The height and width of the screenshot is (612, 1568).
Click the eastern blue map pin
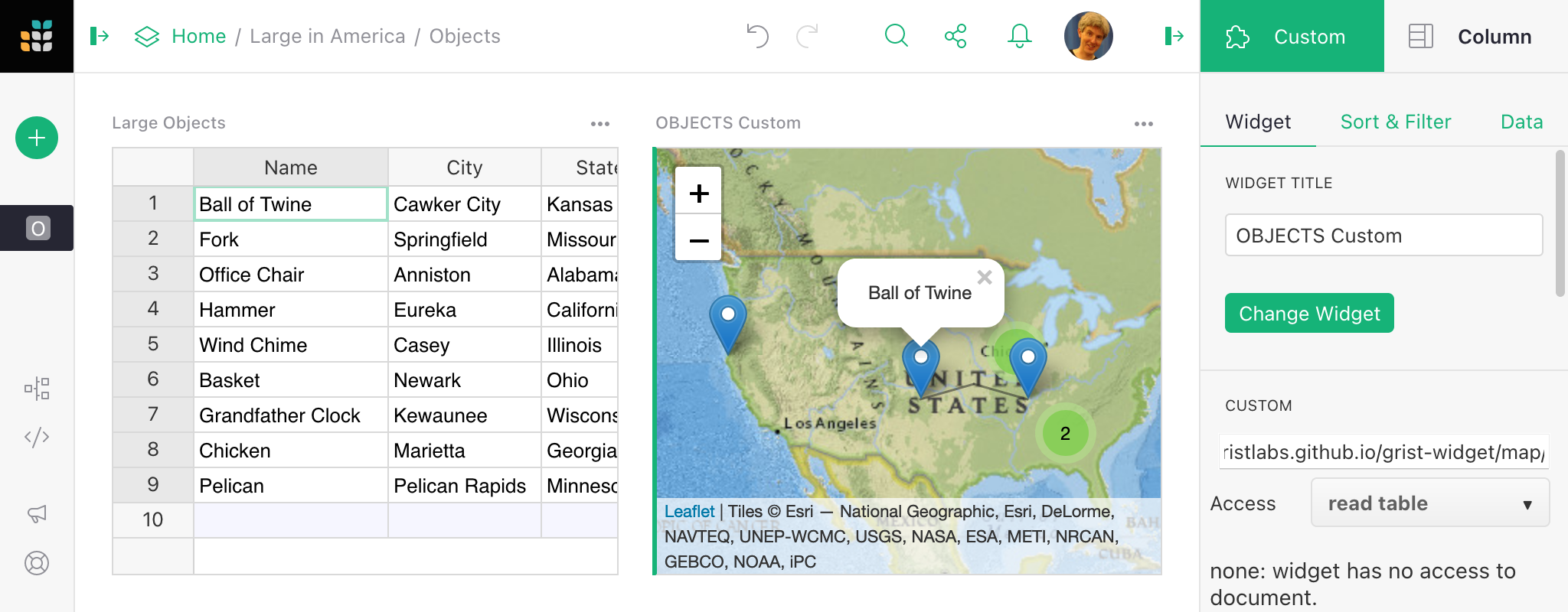(x=1028, y=367)
